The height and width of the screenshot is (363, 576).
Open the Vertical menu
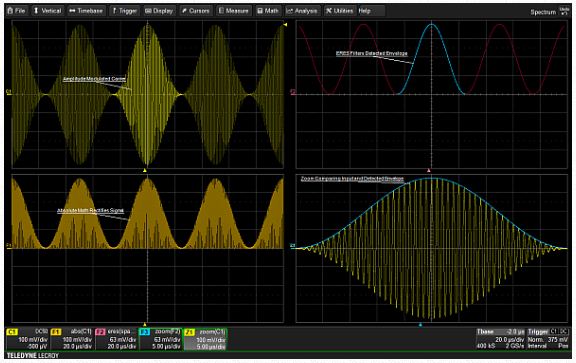48,11
